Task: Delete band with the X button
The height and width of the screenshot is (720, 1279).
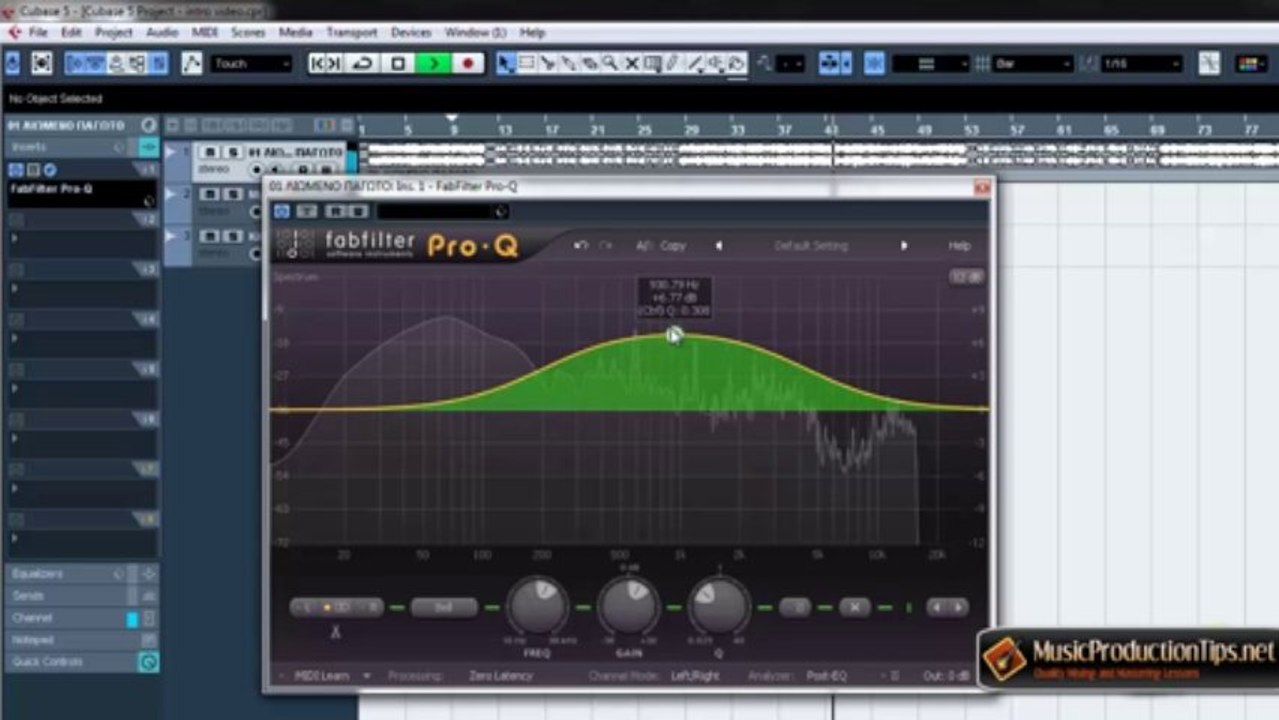Action: [854, 607]
